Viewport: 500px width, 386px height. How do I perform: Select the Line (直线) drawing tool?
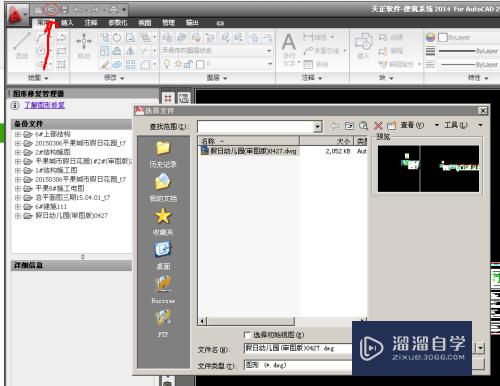pos(22,46)
